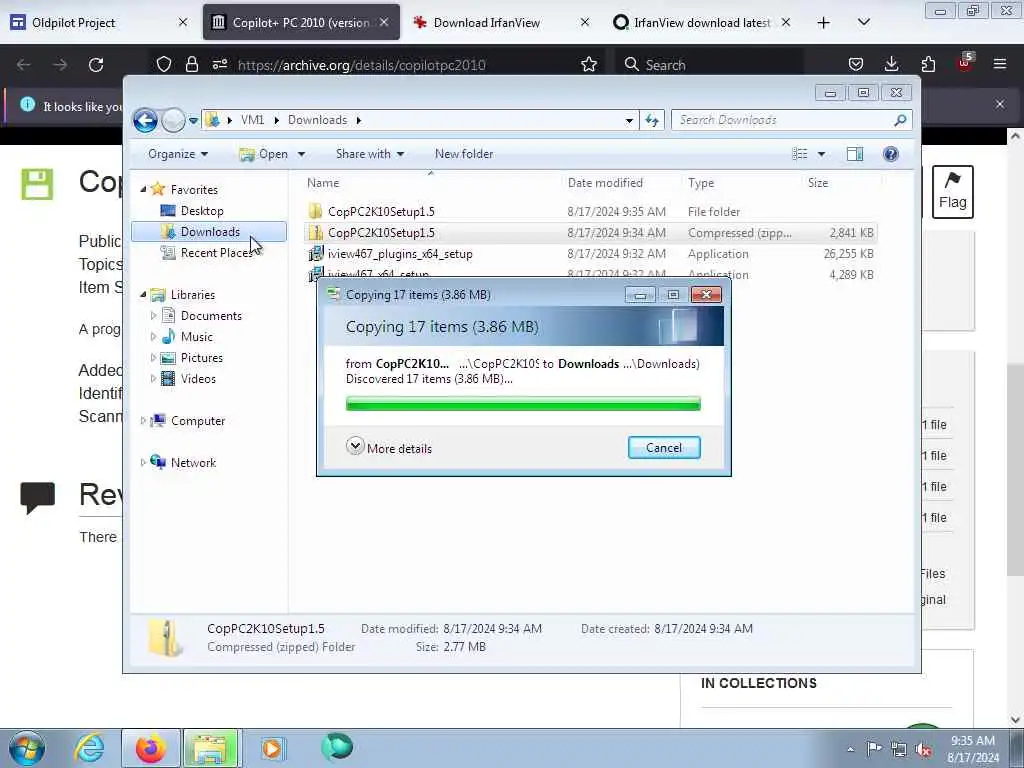Click the VM1 breadcrumb in the address bar
This screenshot has height=768, width=1024.
pos(253,120)
